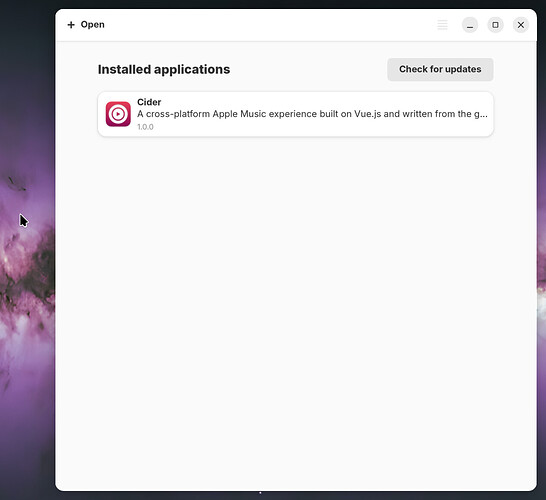Click the Installed applications heading
This screenshot has height=500, width=546.
click(164, 69)
